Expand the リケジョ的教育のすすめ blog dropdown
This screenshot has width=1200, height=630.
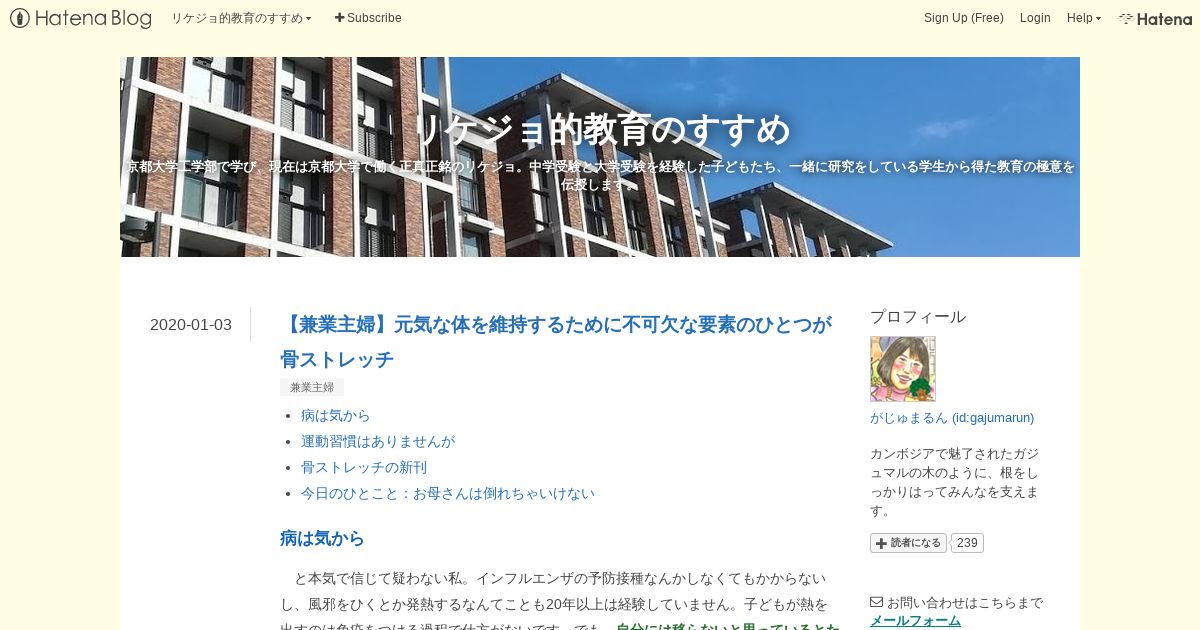click(241, 18)
